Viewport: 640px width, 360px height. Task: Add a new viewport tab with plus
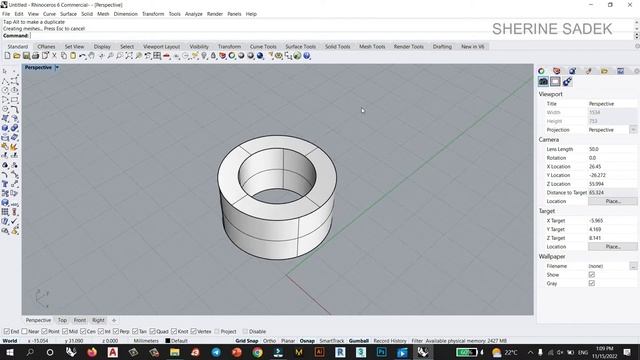[114, 320]
